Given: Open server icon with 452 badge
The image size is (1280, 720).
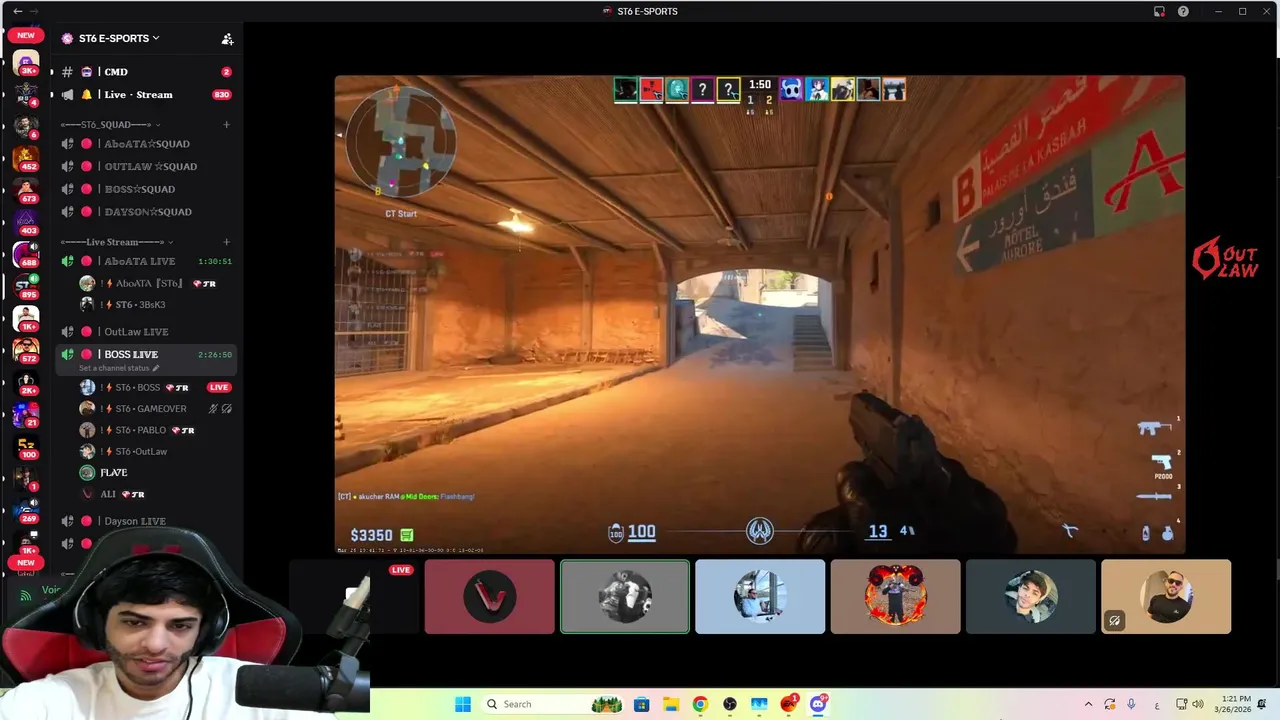Looking at the screenshot, I should [25, 160].
